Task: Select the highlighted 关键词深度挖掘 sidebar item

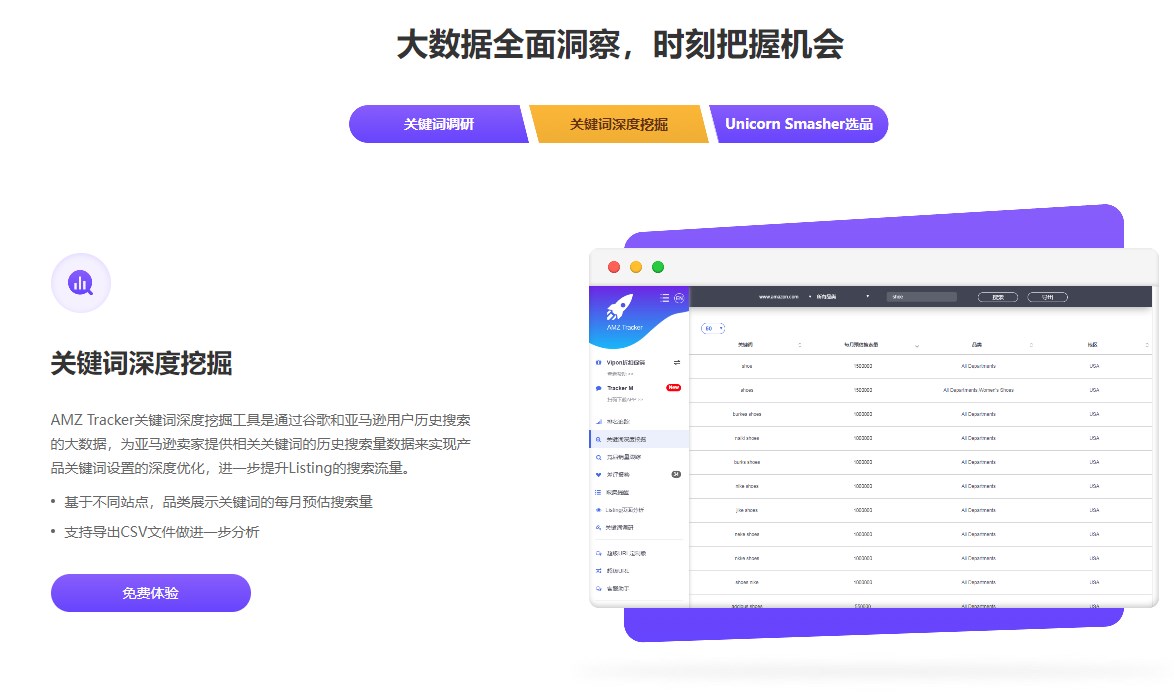Action: (x=639, y=440)
